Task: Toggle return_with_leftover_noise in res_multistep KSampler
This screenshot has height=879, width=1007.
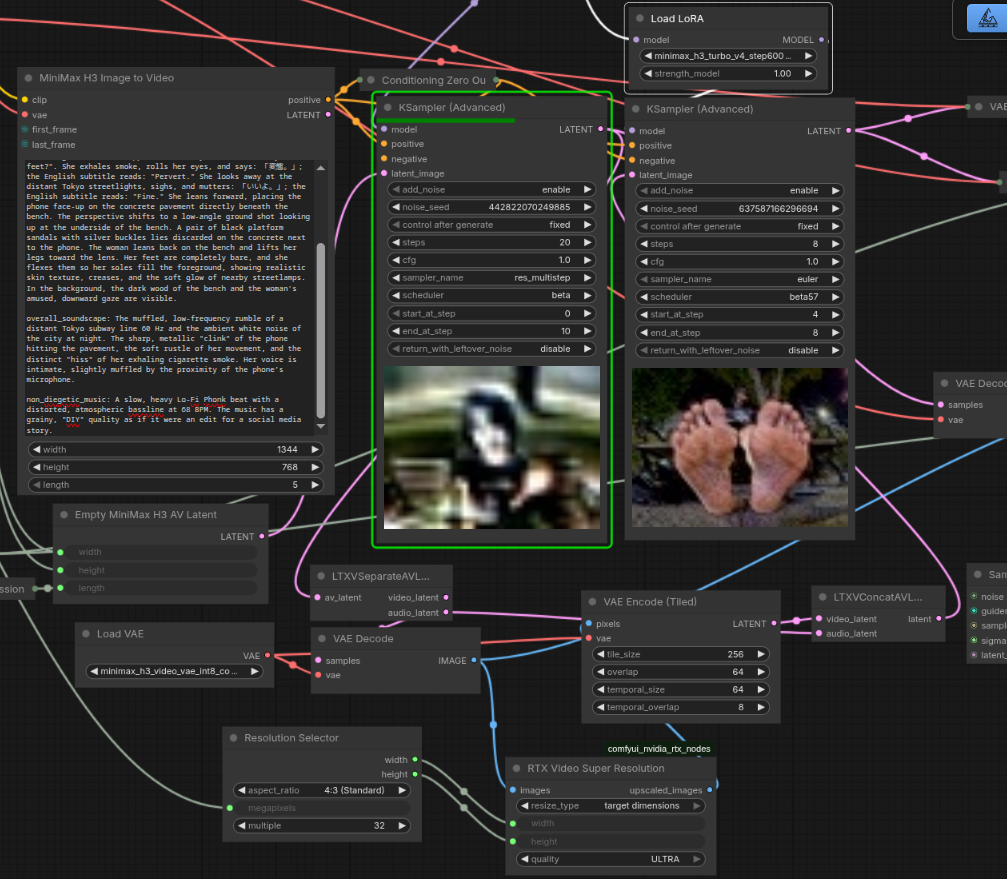Action: pos(491,349)
